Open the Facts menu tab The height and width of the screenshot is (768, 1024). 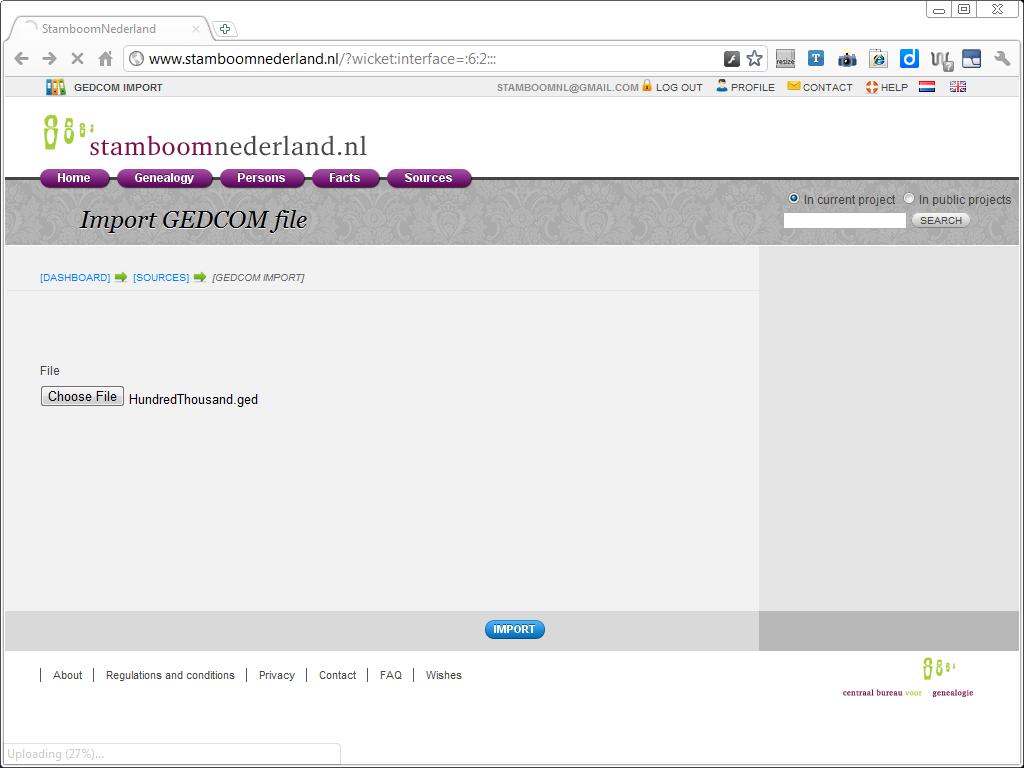tap(345, 178)
